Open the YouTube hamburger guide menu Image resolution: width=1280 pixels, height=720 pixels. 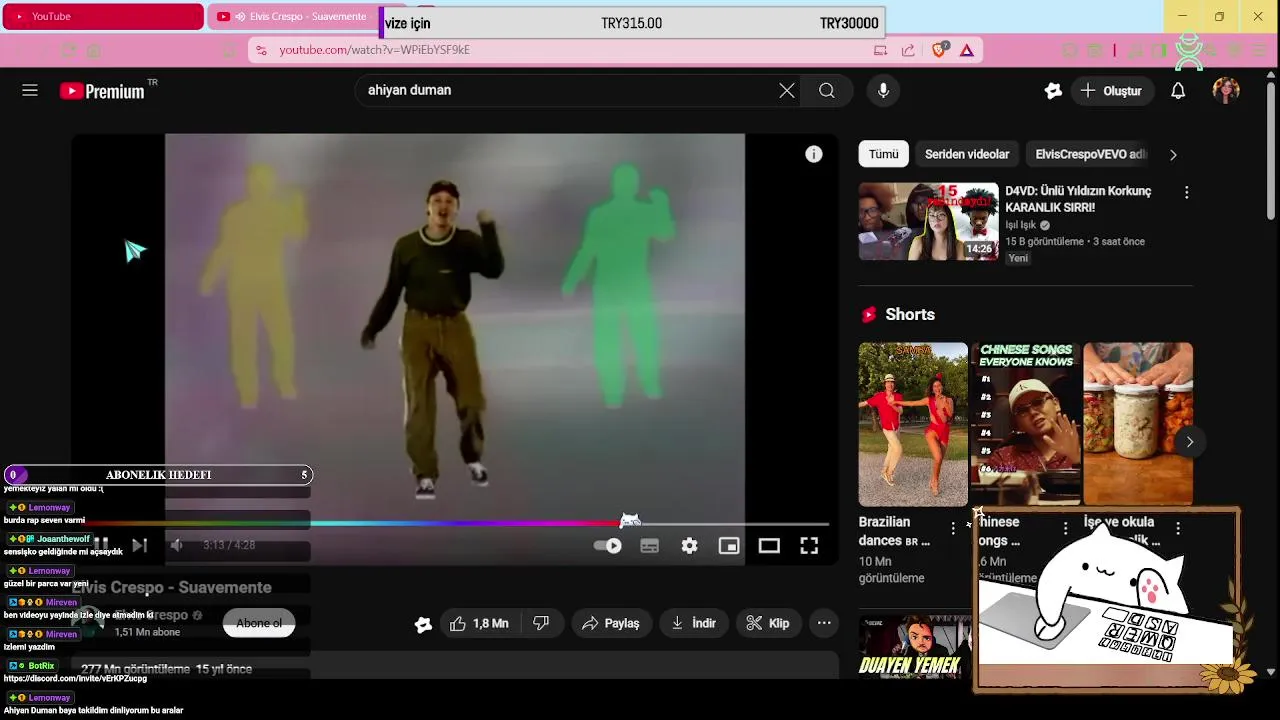30,90
